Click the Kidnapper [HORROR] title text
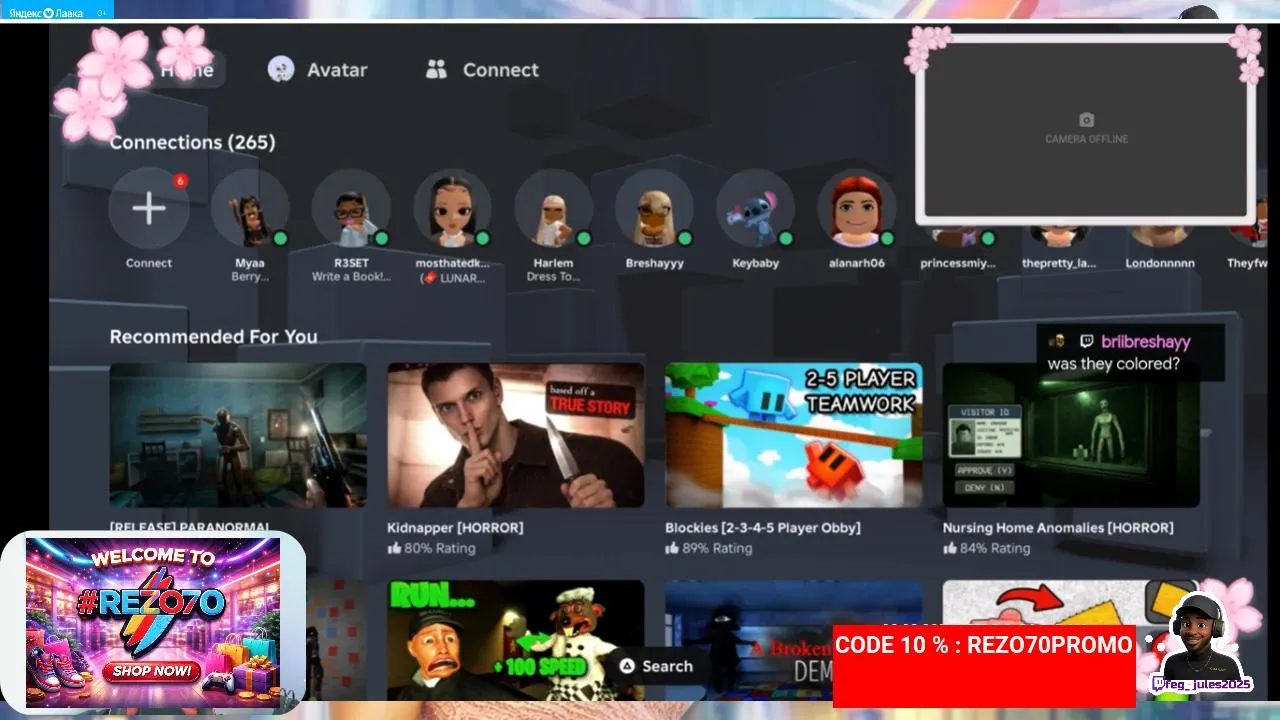The height and width of the screenshot is (720, 1280). point(455,527)
